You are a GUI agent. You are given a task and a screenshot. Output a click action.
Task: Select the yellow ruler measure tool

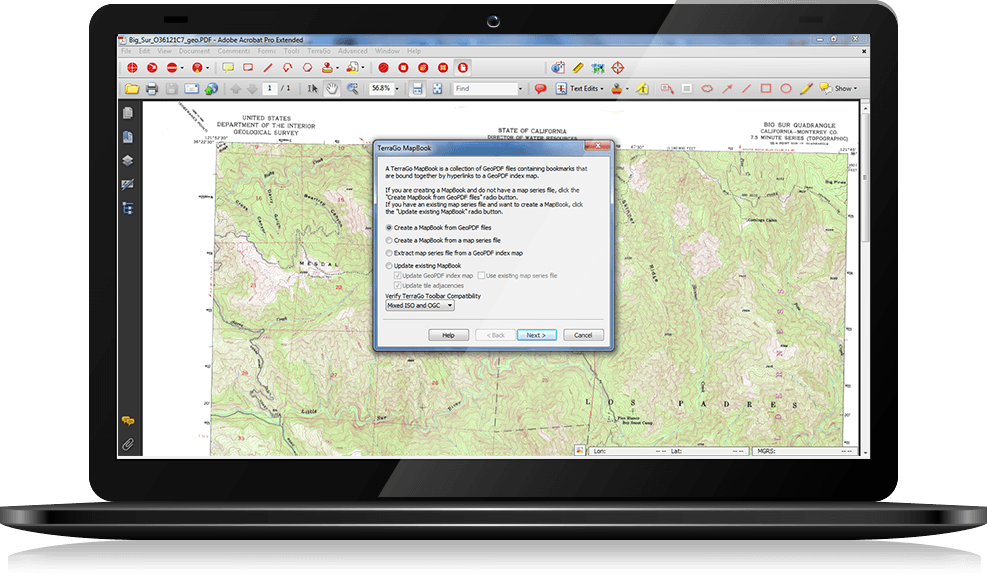tap(577, 68)
